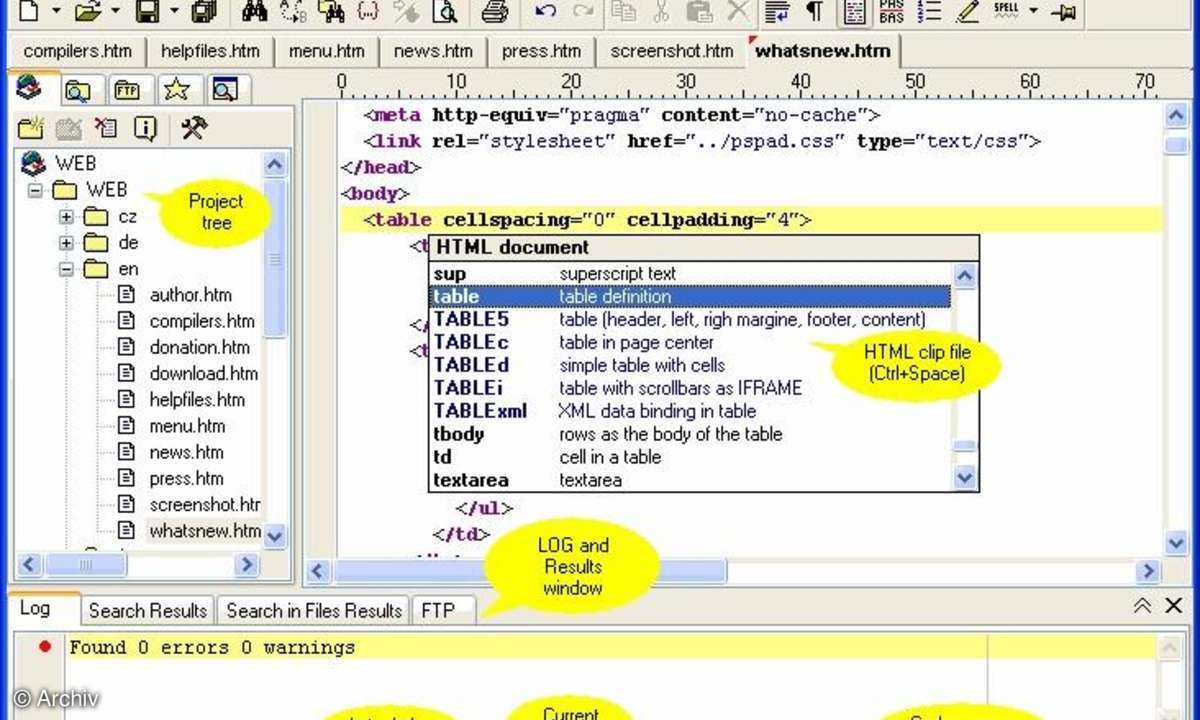Cut selection with the scissors icon

click(x=661, y=11)
